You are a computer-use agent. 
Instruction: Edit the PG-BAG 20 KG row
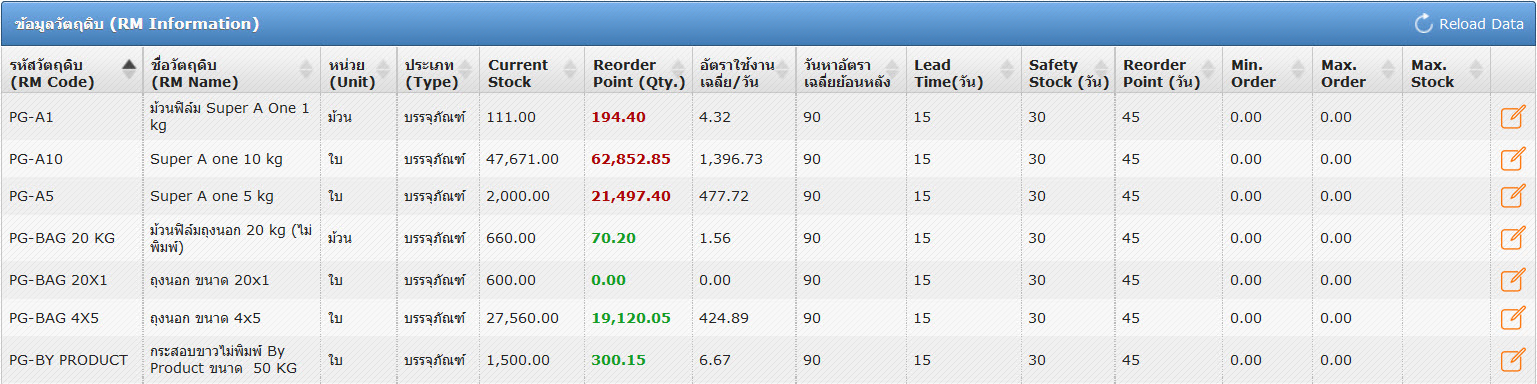pyautogui.click(x=1513, y=238)
